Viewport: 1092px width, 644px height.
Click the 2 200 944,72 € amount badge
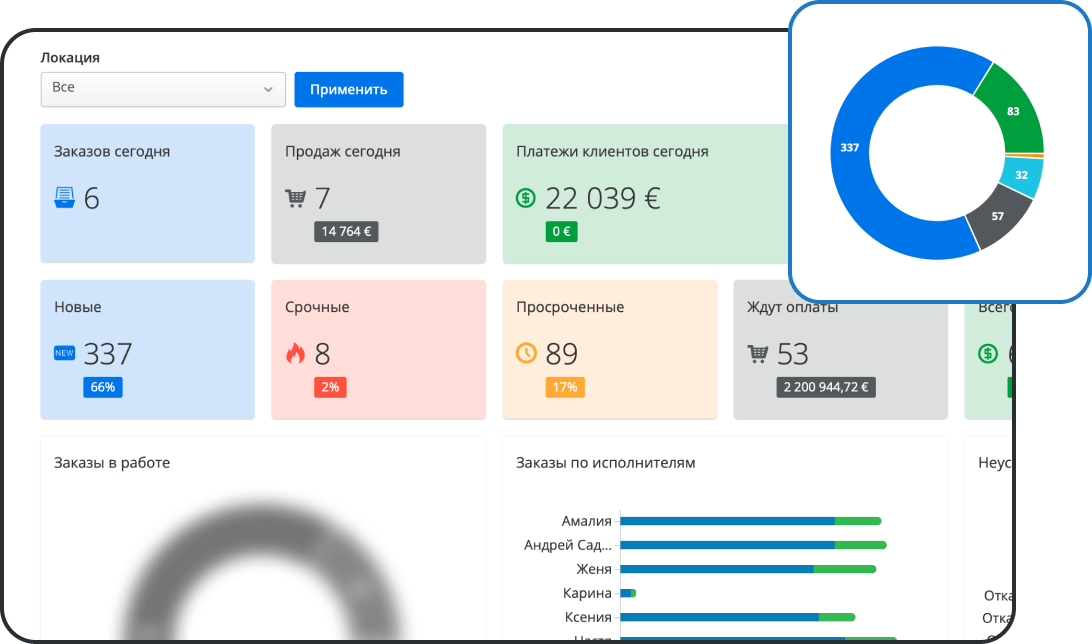tap(827, 387)
